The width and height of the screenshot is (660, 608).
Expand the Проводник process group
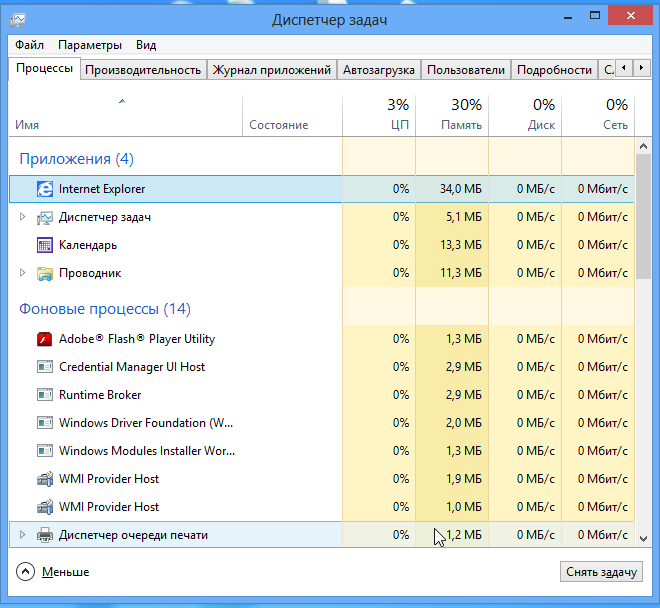[x=23, y=273]
